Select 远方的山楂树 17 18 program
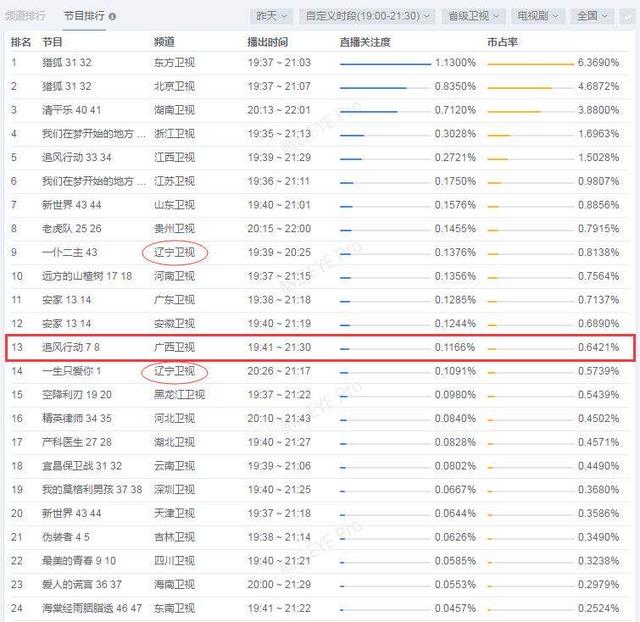 87,276
